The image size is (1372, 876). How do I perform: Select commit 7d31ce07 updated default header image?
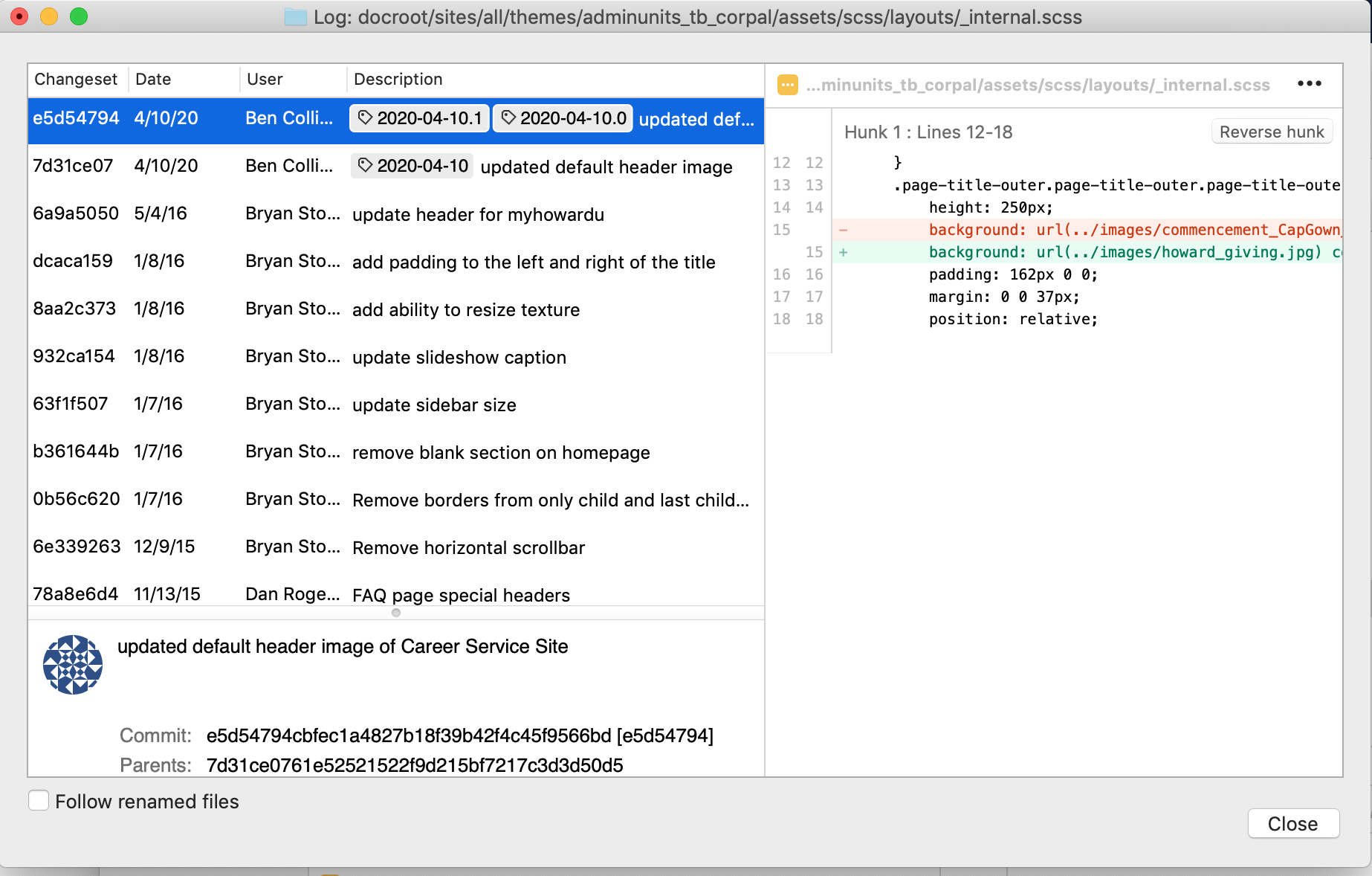pyautogui.click(x=396, y=166)
